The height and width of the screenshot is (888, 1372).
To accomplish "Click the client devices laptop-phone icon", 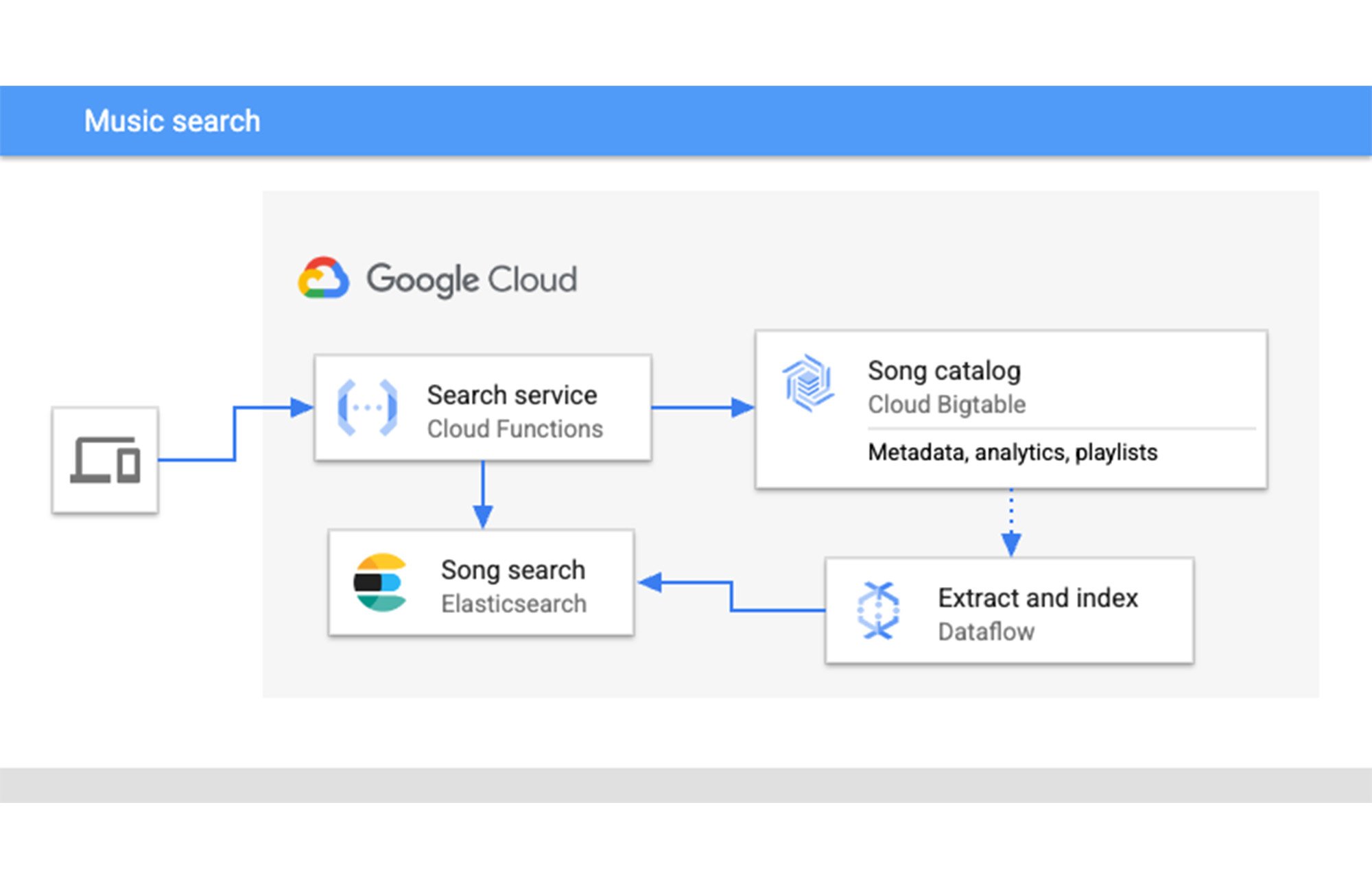I will (x=105, y=460).
